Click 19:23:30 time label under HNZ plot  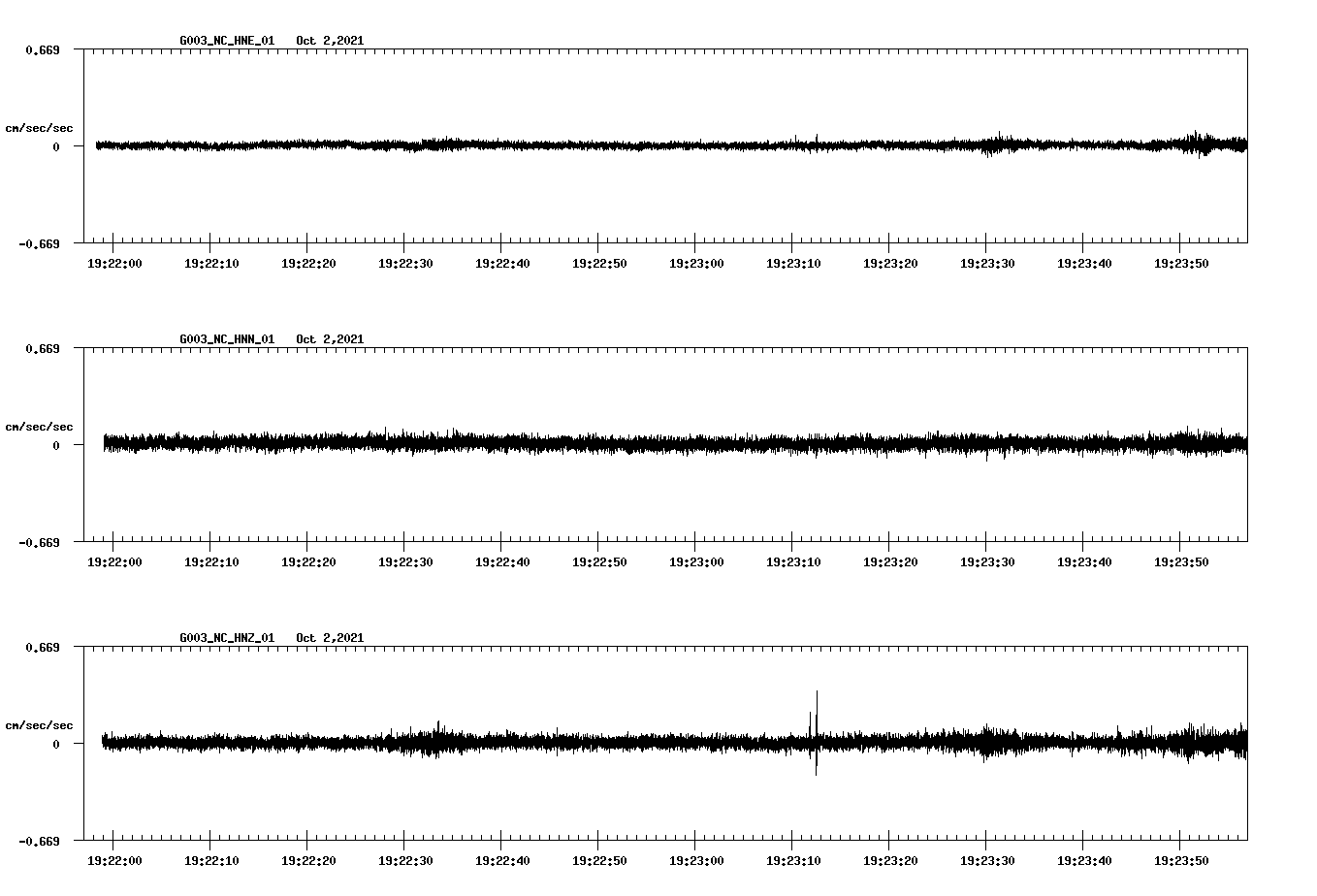pos(987,860)
